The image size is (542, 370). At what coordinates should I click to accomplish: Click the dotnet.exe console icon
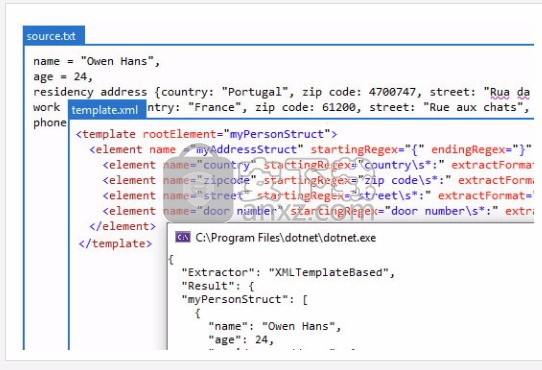[x=183, y=237]
